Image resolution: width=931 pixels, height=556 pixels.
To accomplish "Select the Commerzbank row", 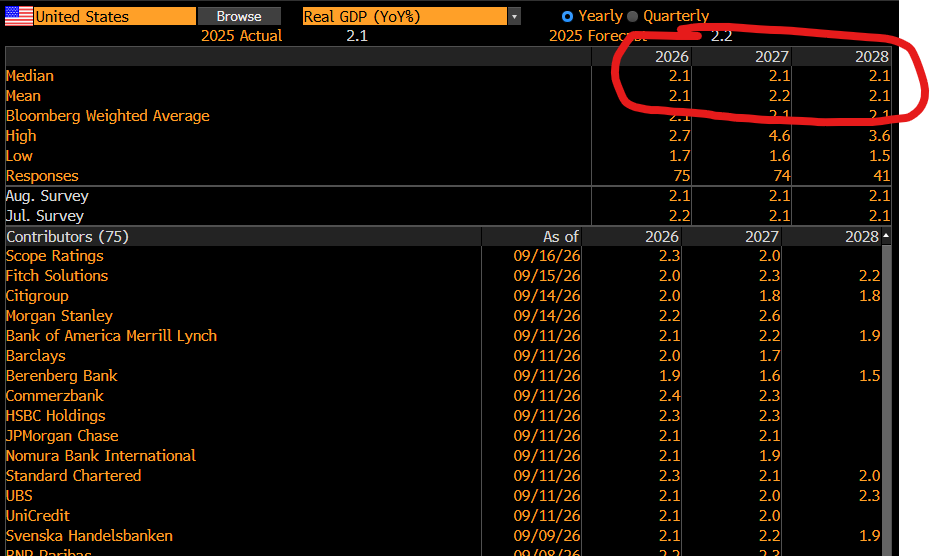I will tap(443, 396).
